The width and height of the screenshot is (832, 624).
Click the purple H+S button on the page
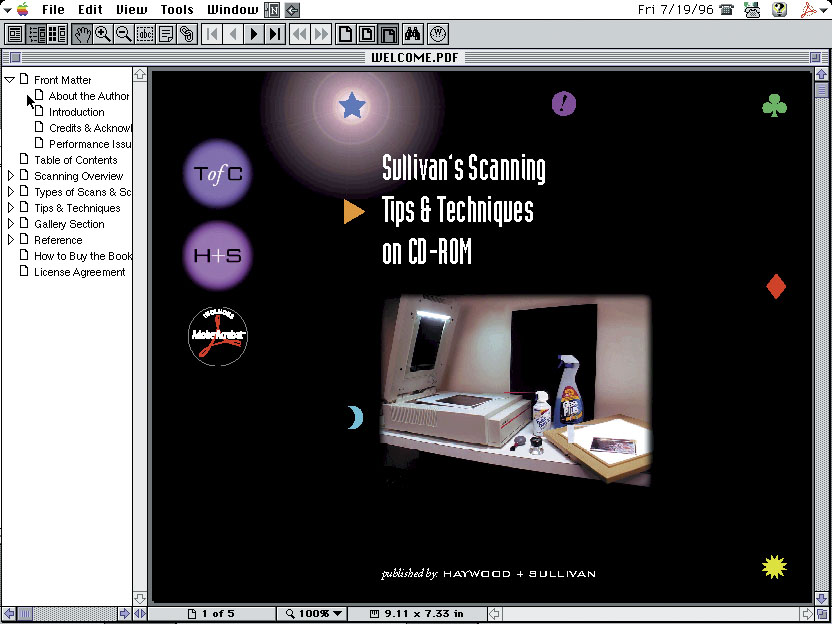(218, 256)
